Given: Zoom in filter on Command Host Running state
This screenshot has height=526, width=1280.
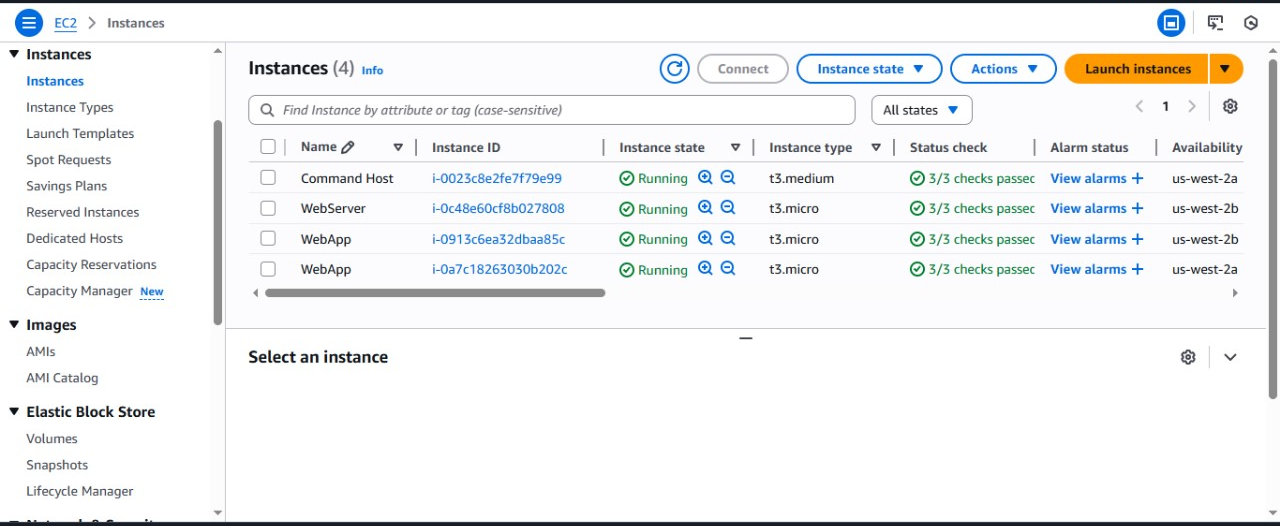Looking at the screenshot, I should (x=705, y=177).
